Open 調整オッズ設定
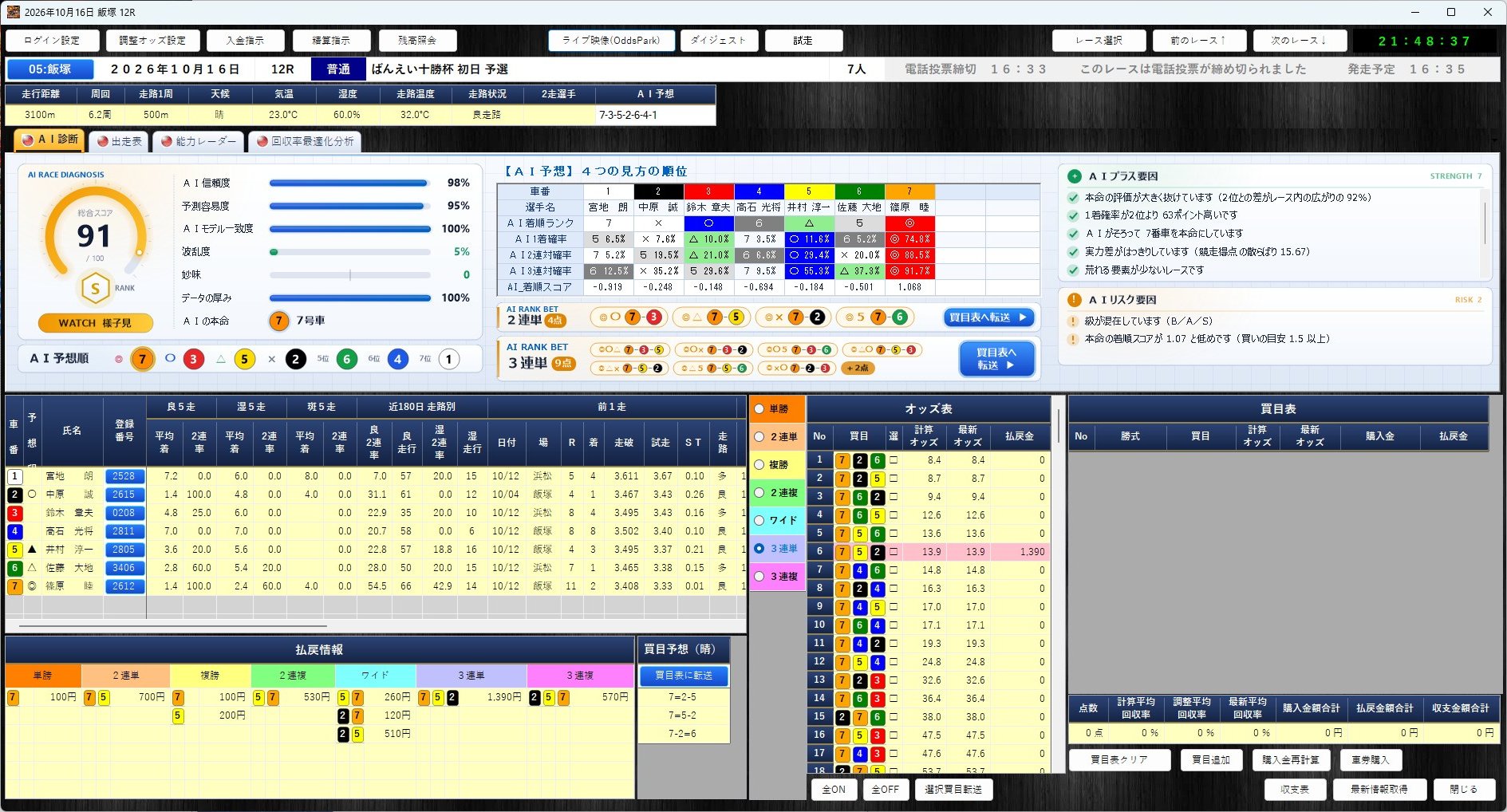The width and height of the screenshot is (1507, 812). [x=152, y=41]
